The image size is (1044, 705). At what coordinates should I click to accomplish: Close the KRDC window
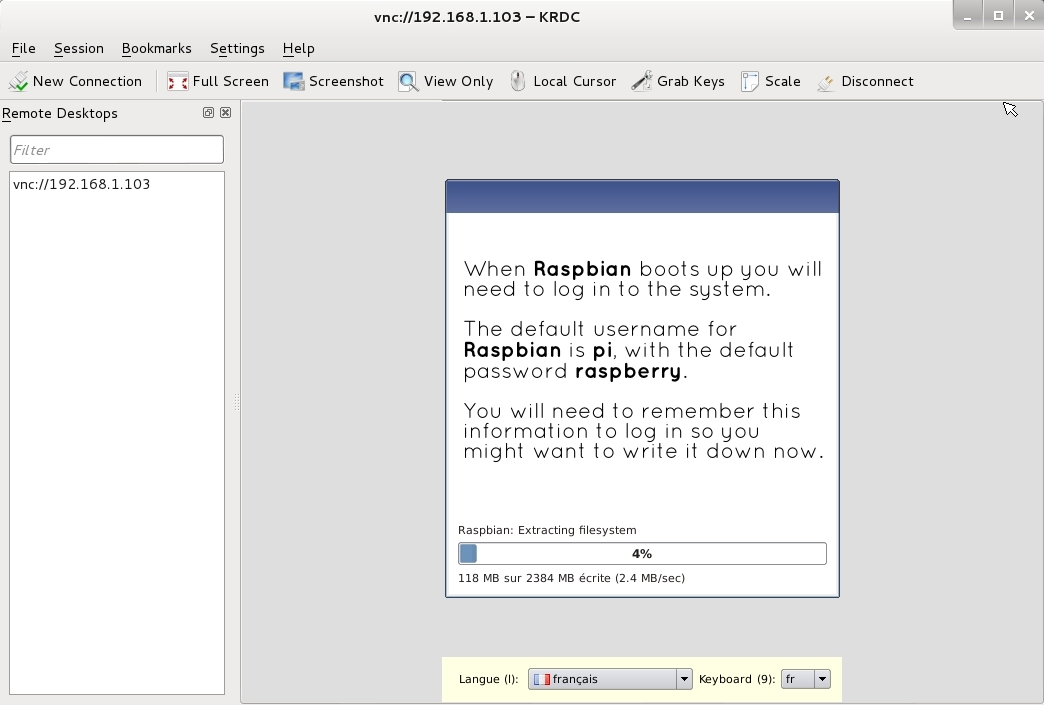point(1029,16)
